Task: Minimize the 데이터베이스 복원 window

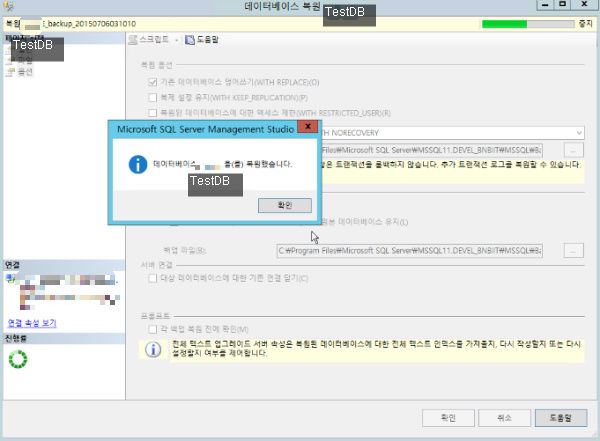Action: pyautogui.click(x=545, y=5)
